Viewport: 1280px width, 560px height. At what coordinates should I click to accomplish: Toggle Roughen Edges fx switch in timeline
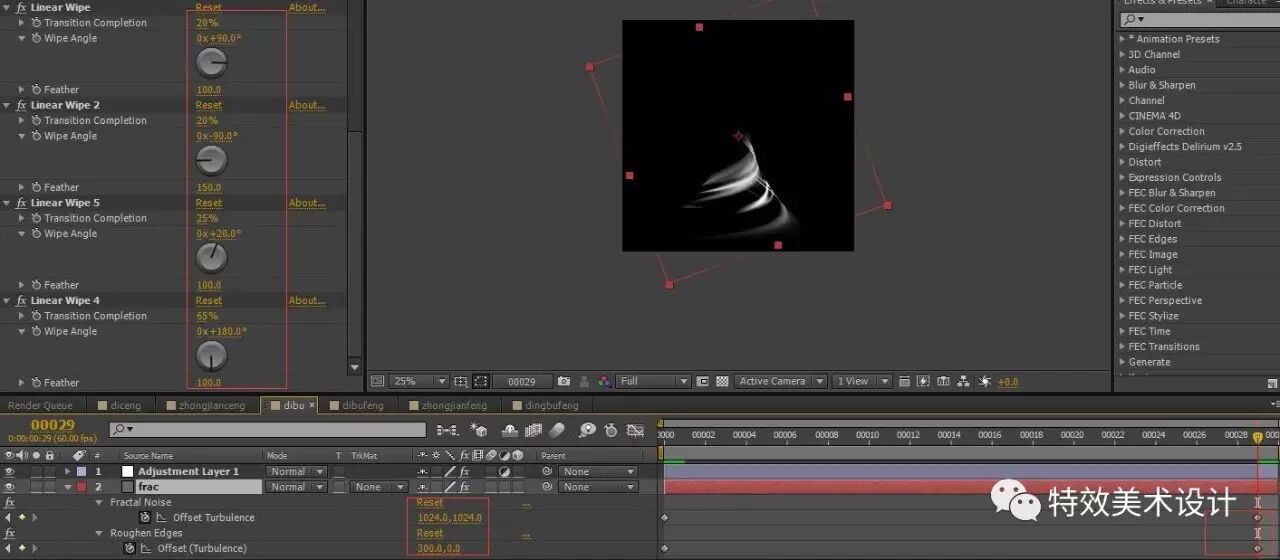click(10, 533)
